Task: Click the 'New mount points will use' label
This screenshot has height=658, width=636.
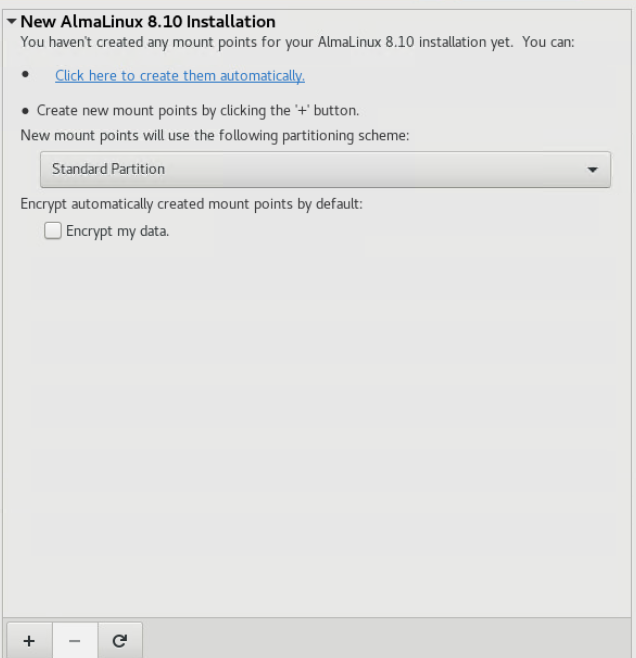Action: 215,134
